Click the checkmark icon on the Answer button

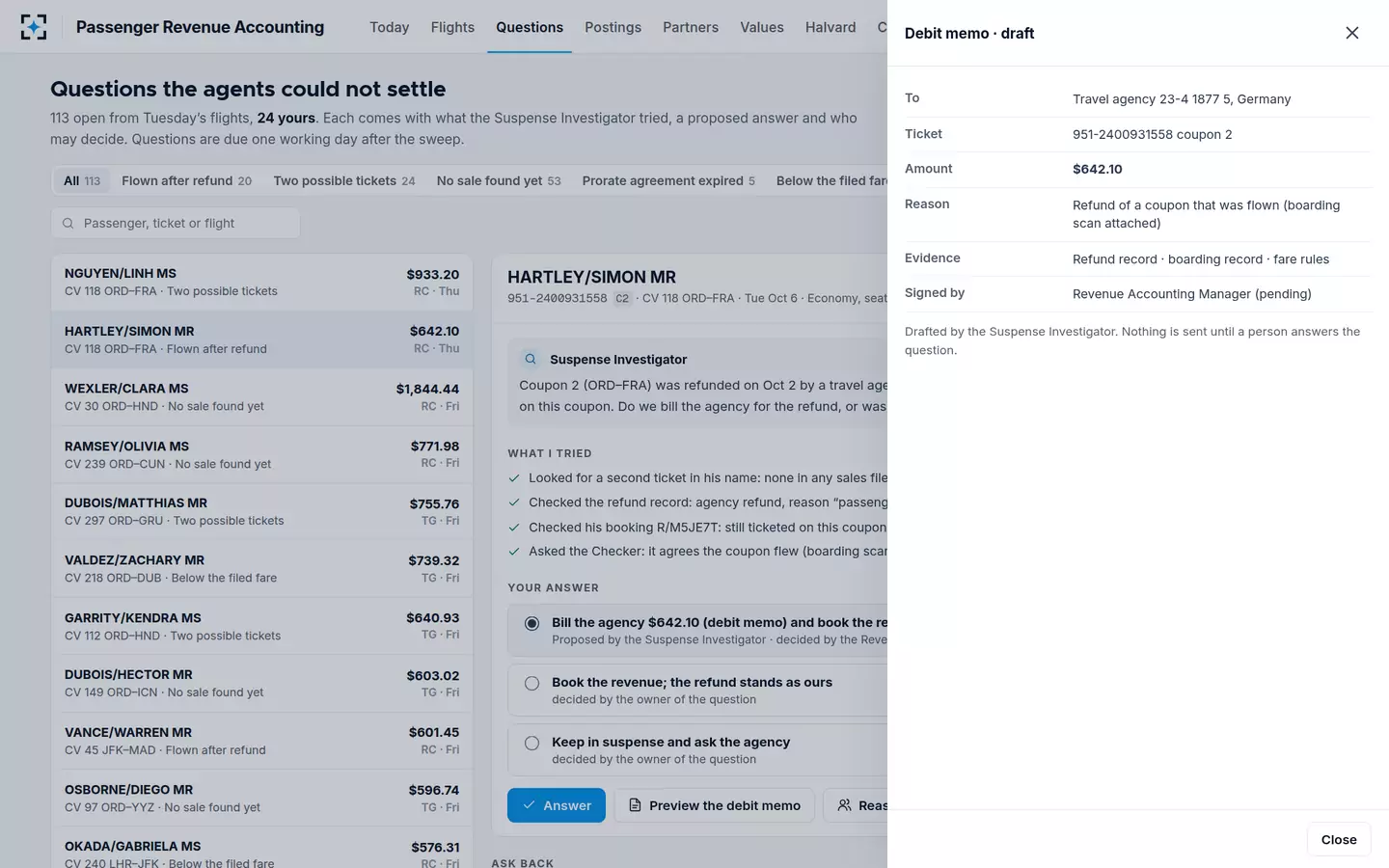[x=529, y=805]
